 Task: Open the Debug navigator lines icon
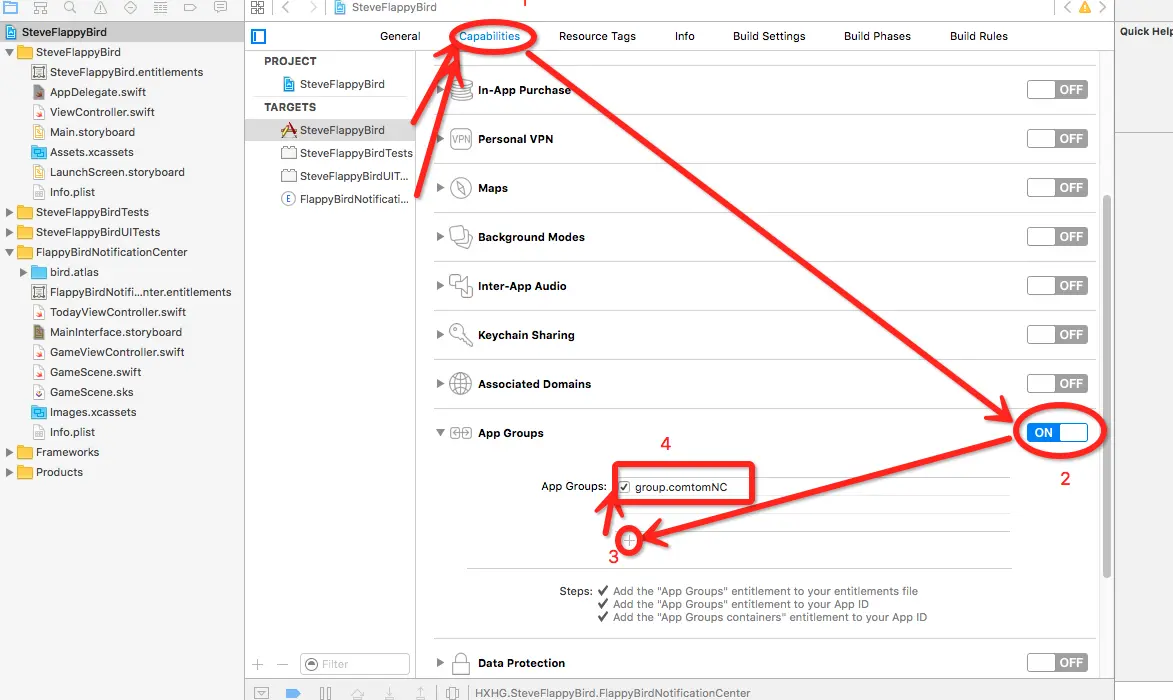160,7
